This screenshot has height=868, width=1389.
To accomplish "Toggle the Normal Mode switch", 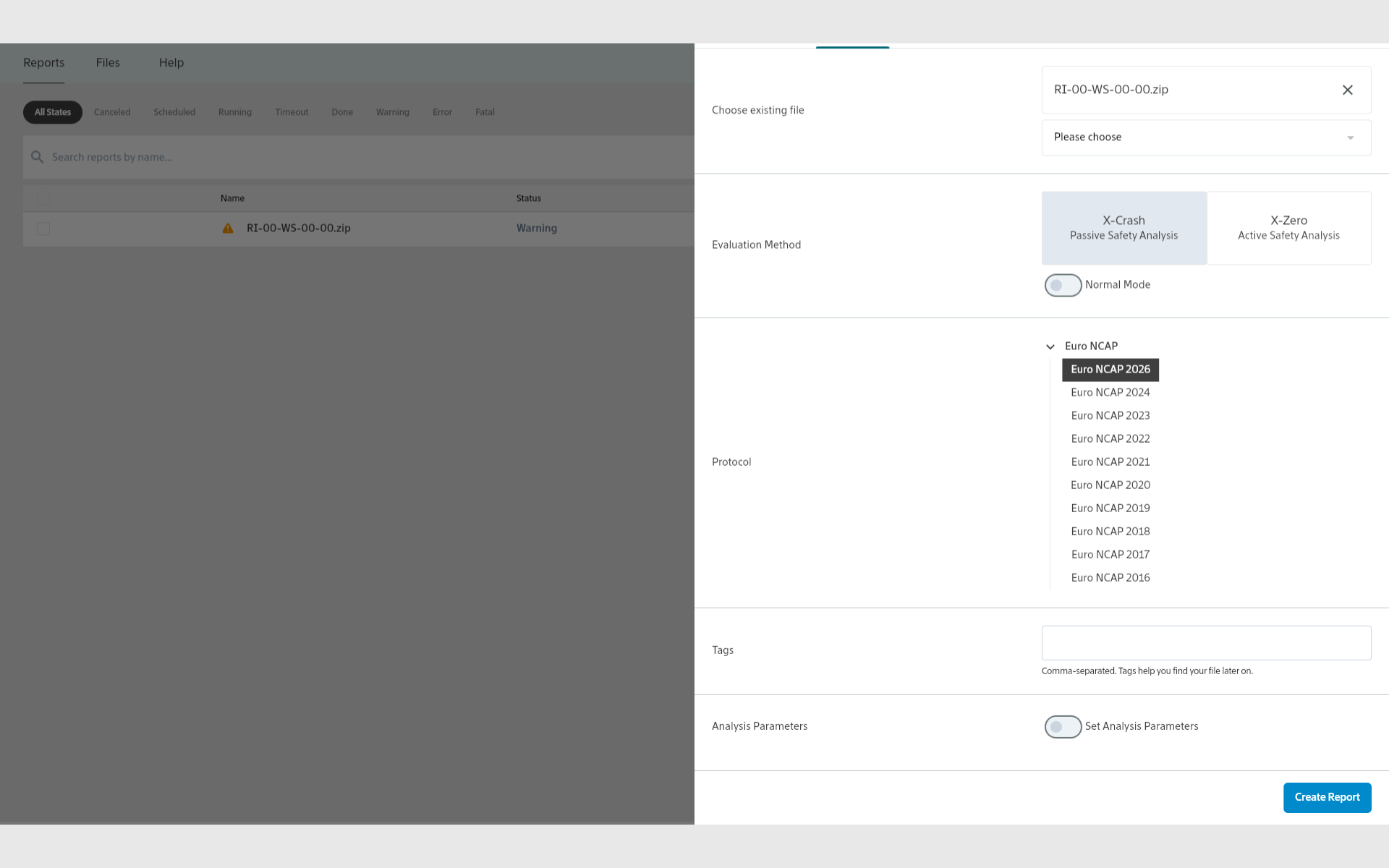I will click(x=1063, y=285).
